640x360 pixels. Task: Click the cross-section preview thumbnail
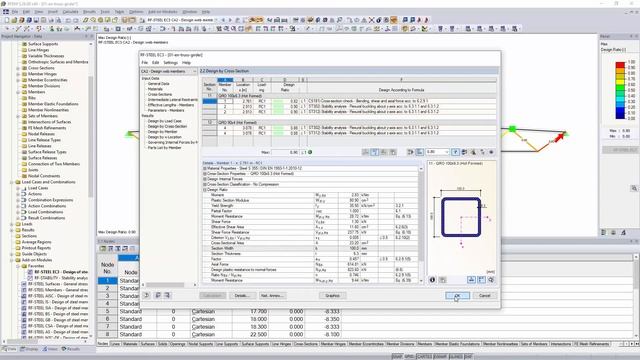(x=461, y=218)
